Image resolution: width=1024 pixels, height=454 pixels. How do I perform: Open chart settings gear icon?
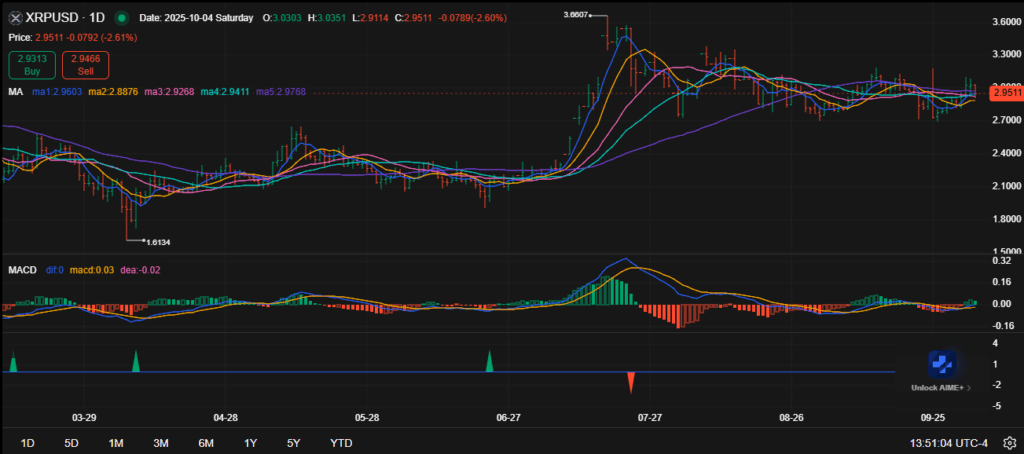click(x=1010, y=443)
